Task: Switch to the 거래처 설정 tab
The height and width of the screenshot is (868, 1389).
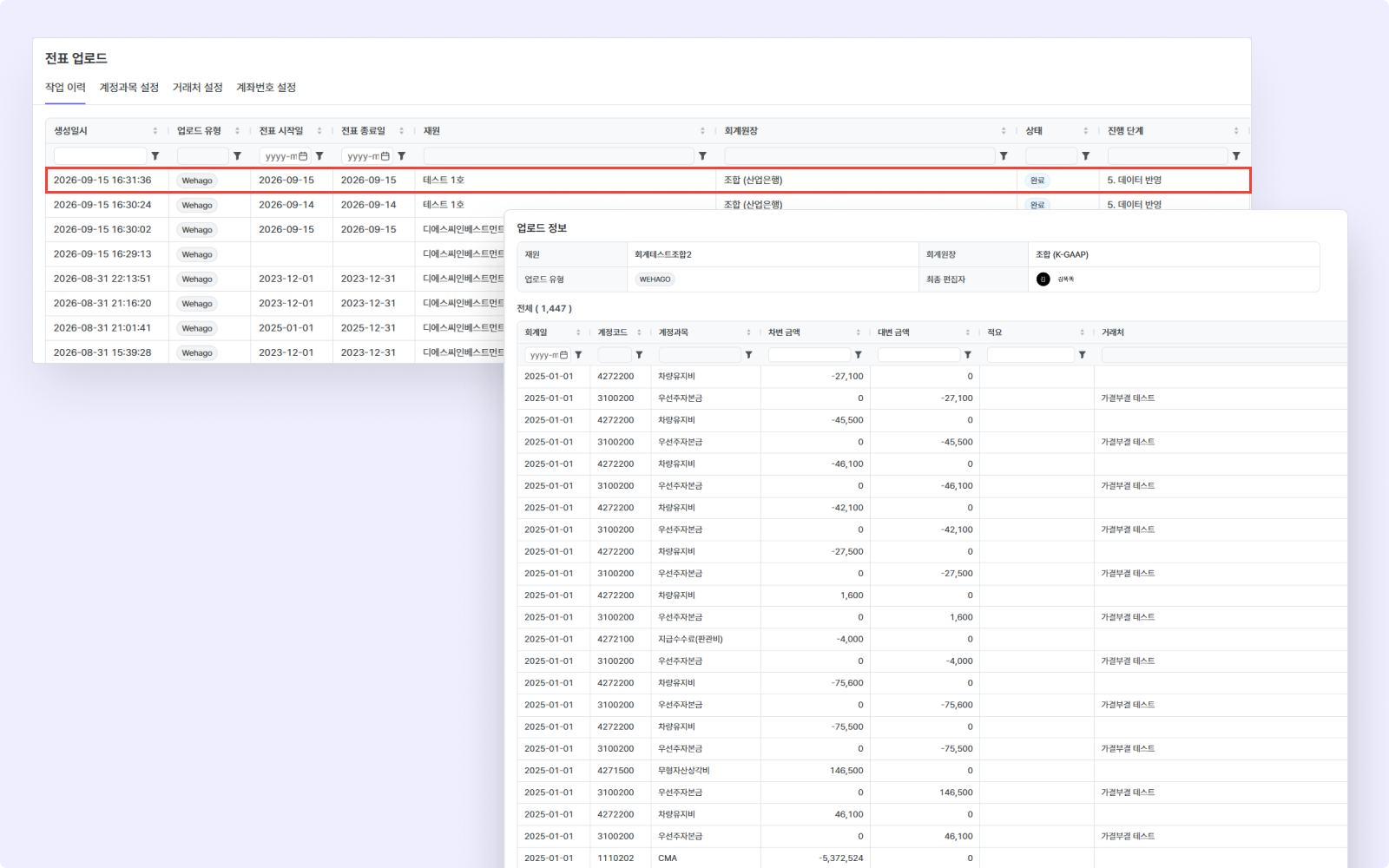Action: click(x=198, y=88)
